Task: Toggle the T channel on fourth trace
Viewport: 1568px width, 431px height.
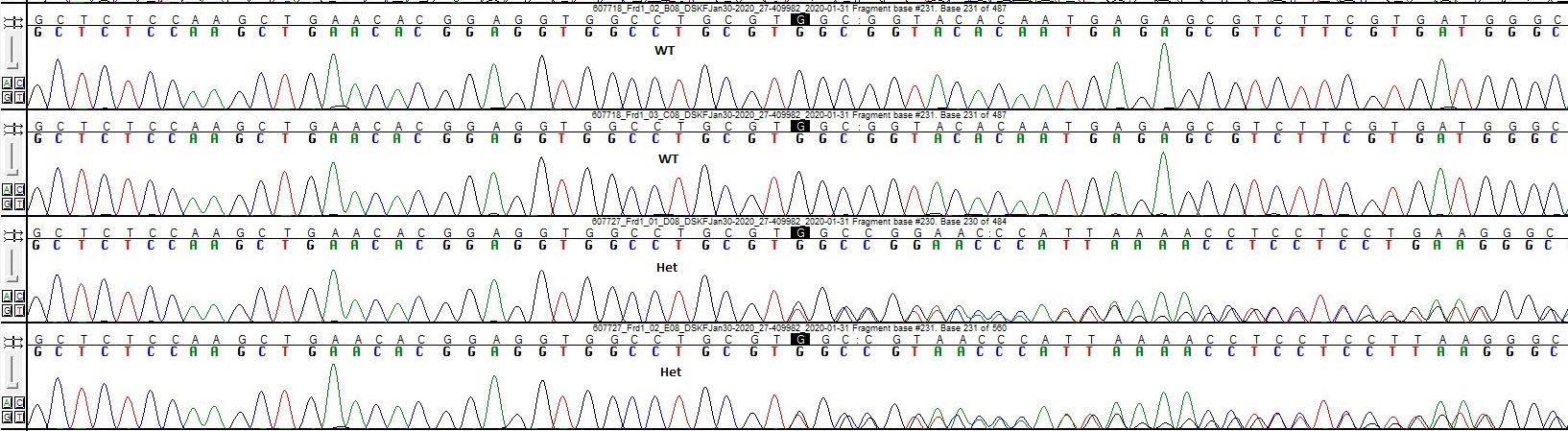Action: point(18,417)
